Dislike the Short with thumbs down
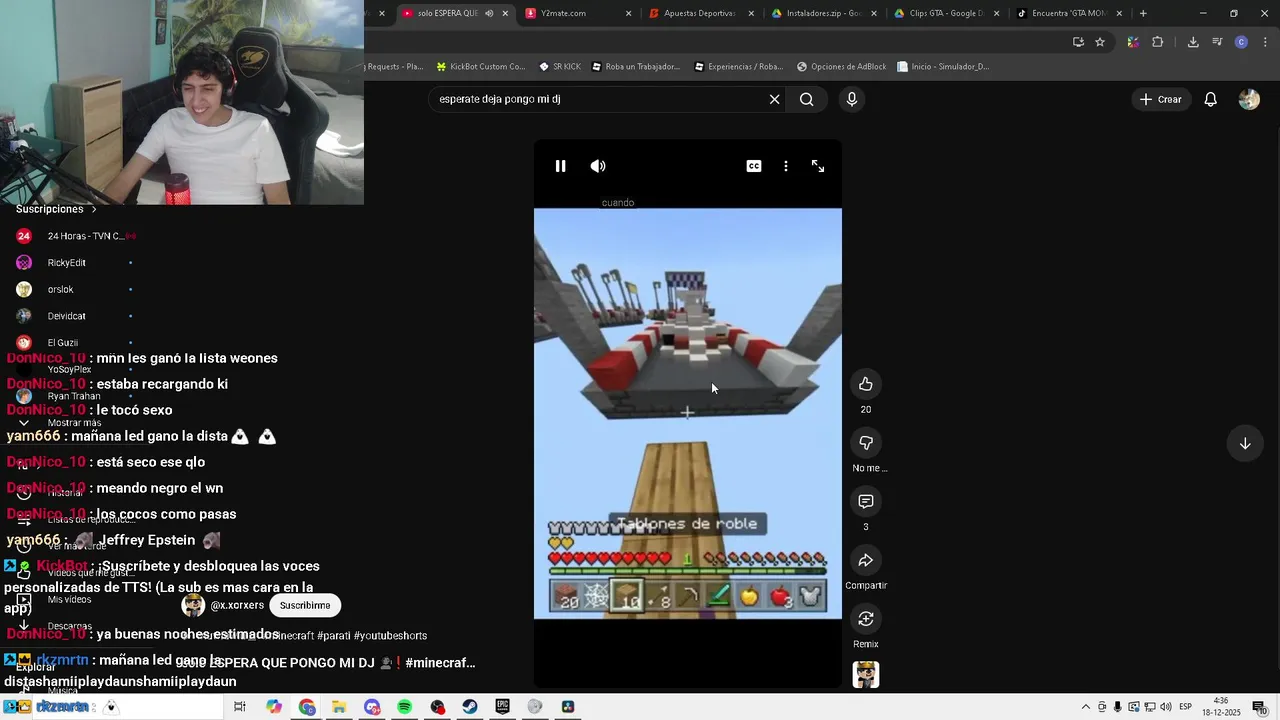Screen dimensions: 1280x720 [866, 443]
